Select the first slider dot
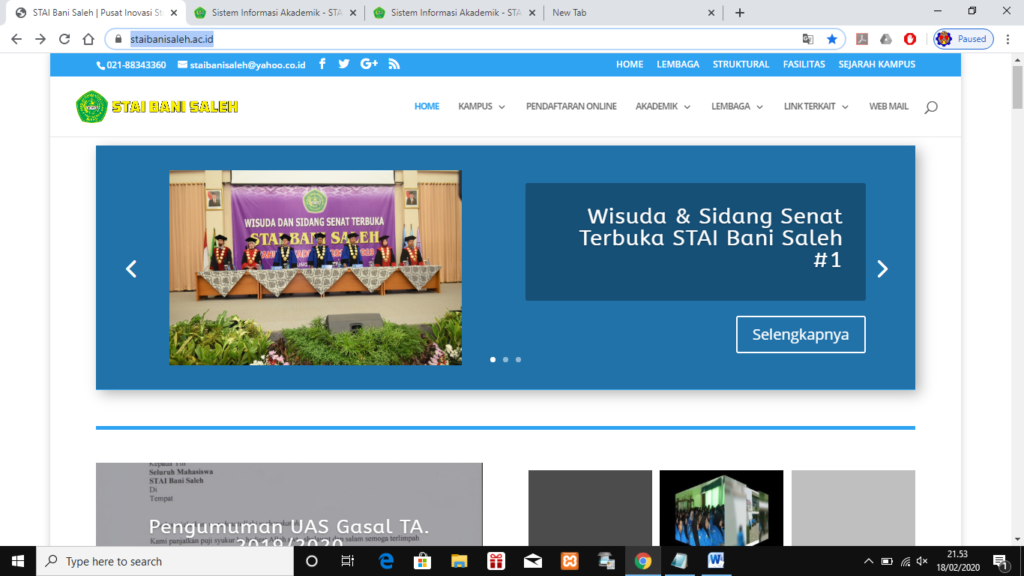The height and width of the screenshot is (576, 1024). tap(493, 360)
